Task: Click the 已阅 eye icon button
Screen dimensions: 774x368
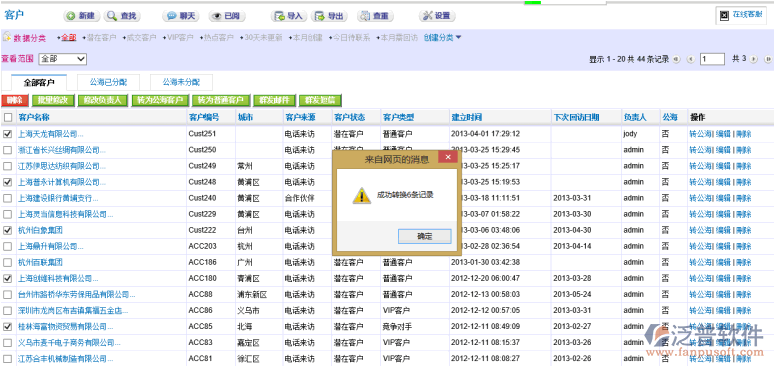Action: (227, 16)
